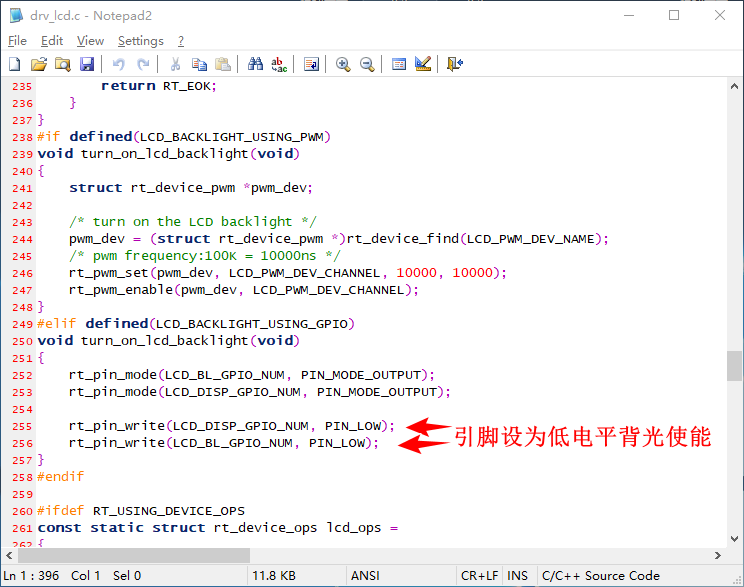
Task: Open the Replace text tool
Action: click(x=280, y=64)
